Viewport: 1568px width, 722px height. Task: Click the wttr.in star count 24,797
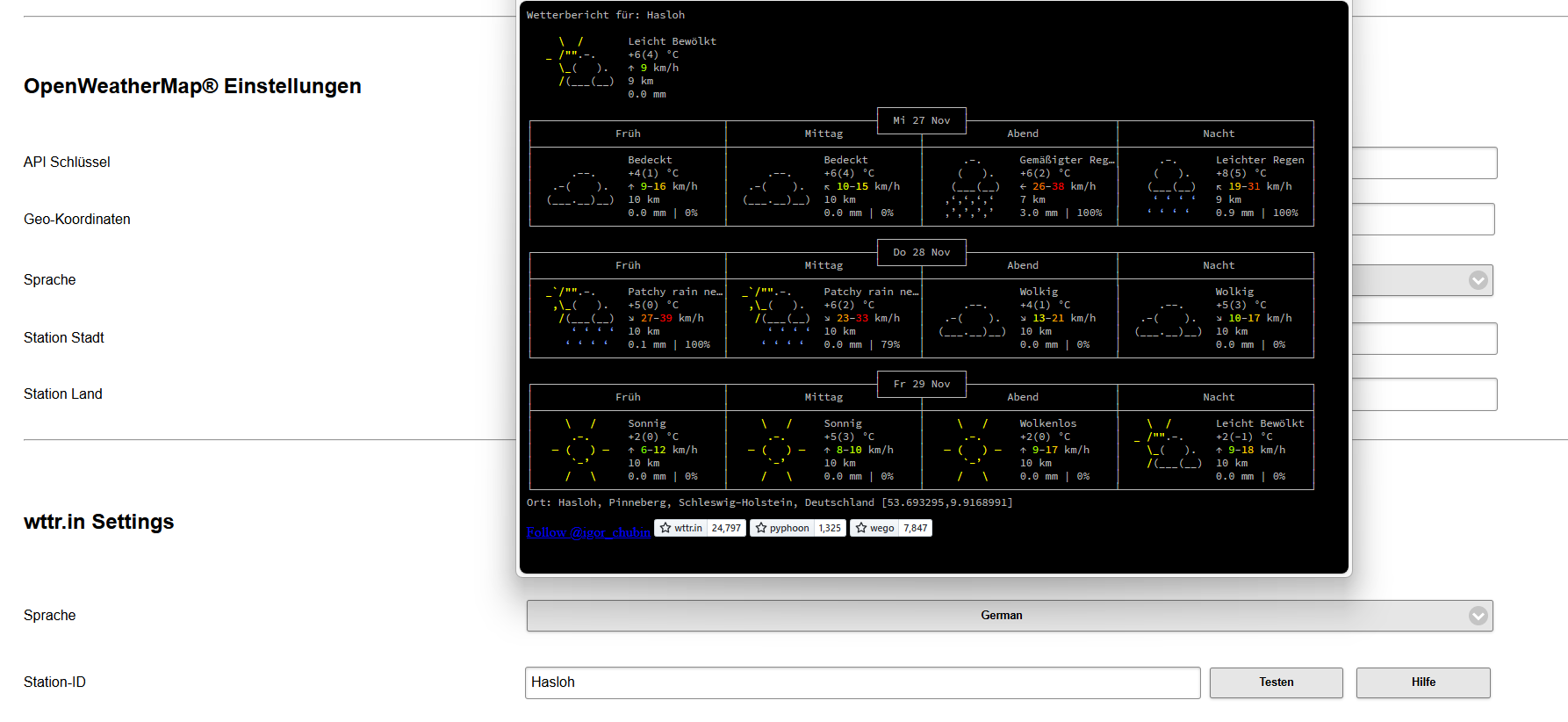(x=726, y=528)
